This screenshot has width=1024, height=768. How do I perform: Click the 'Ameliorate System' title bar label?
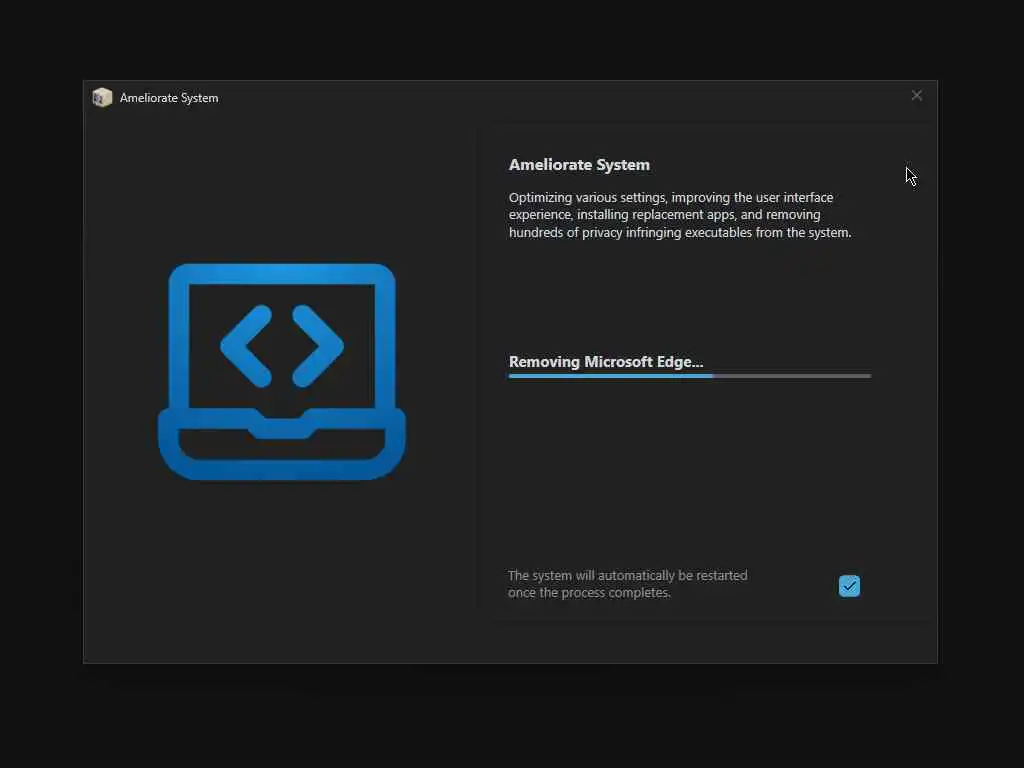169,98
